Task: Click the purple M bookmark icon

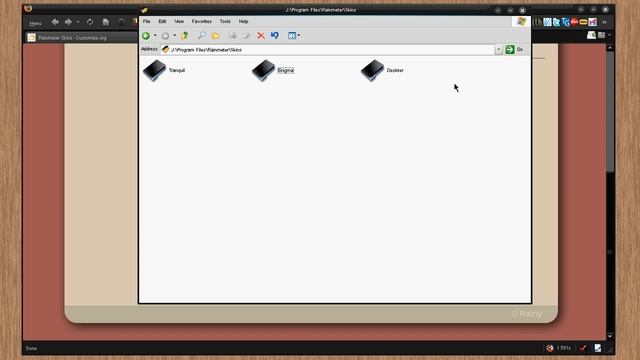Action: click(x=593, y=22)
